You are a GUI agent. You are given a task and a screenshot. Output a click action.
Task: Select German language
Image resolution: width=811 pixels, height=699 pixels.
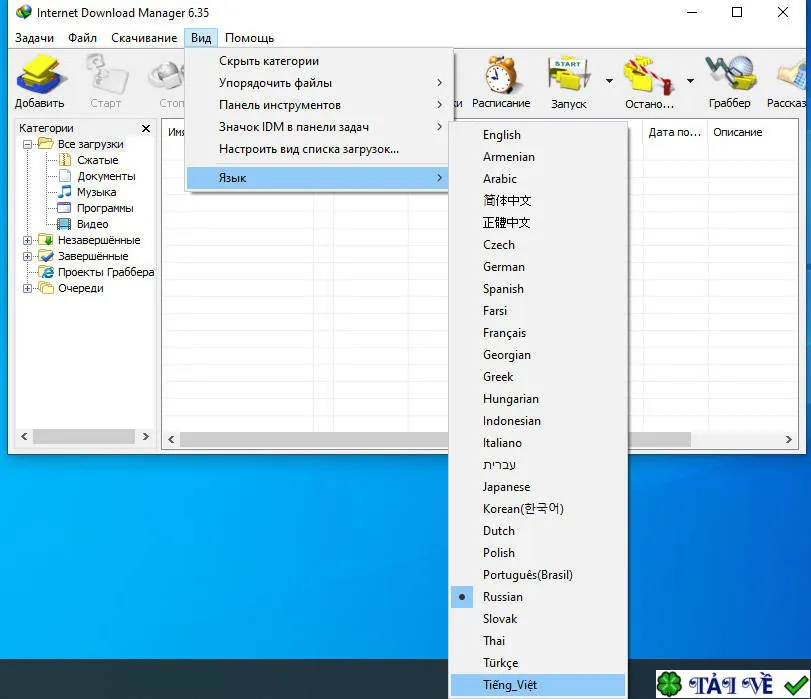538,266
